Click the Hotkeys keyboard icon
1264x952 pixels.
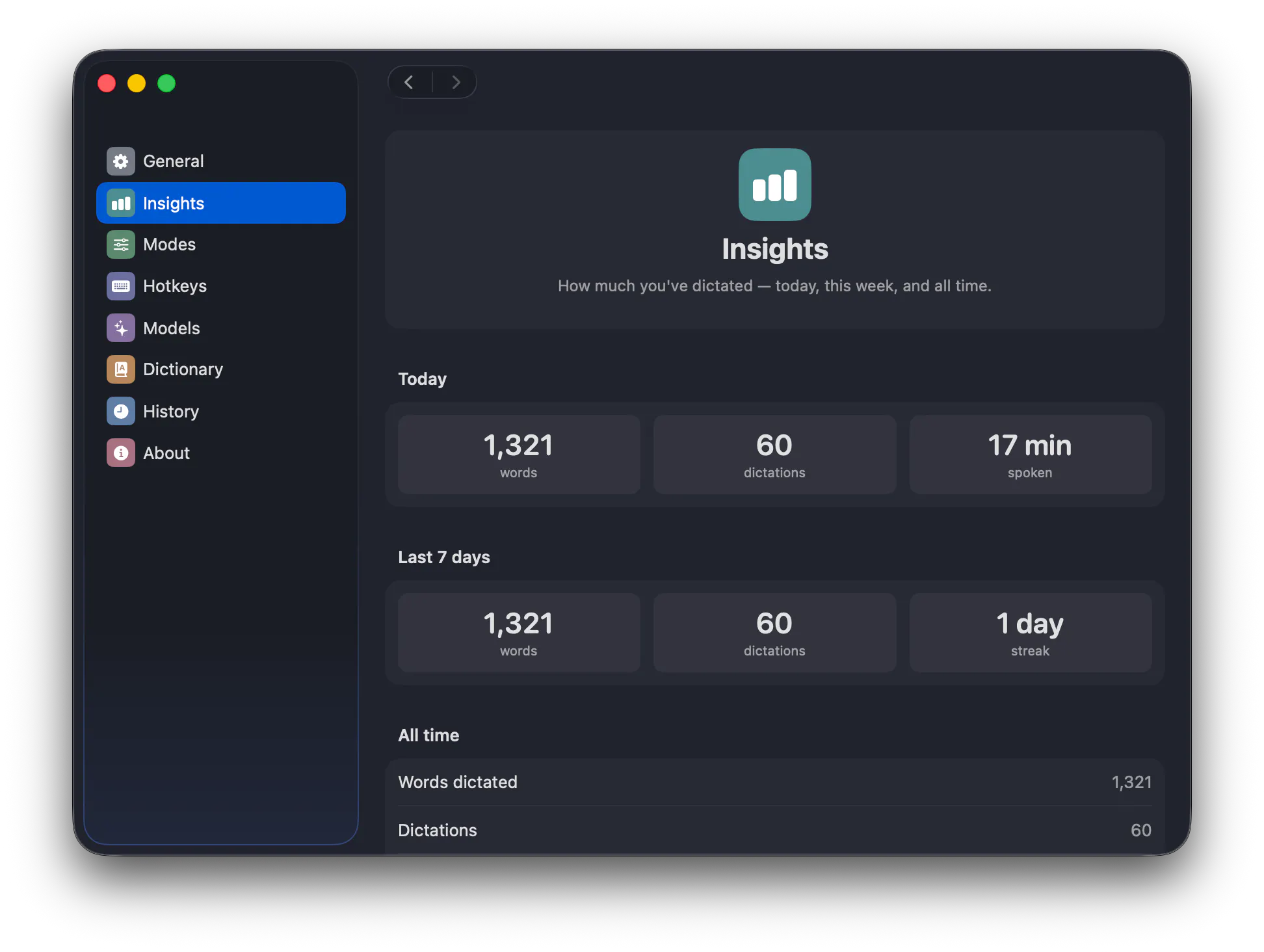(121, 286)
